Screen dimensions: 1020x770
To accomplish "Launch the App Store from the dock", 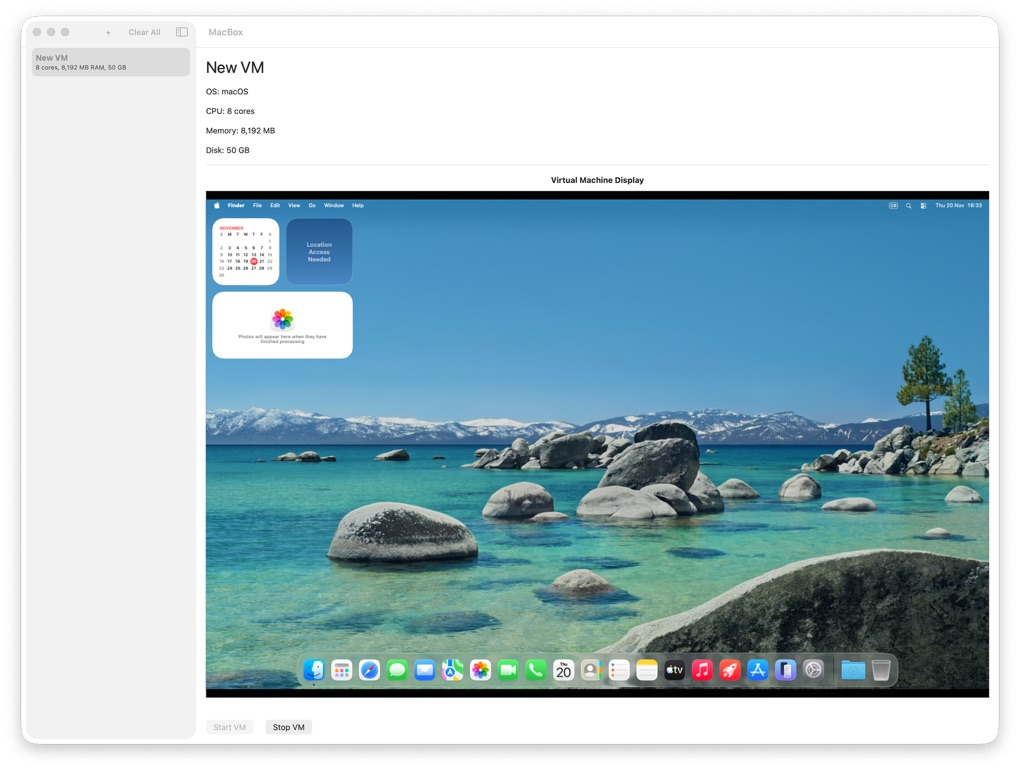I will (x=756, y=670).
